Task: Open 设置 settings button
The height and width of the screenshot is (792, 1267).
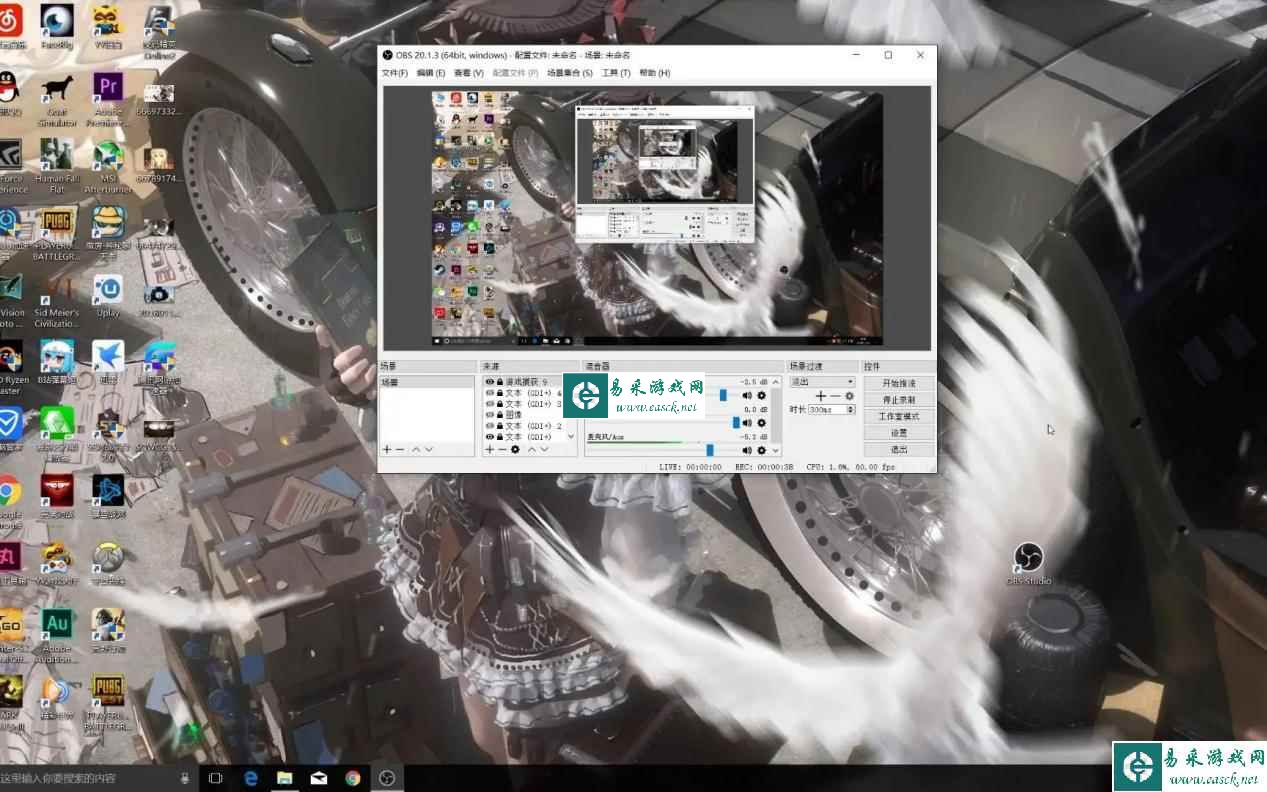Action: (899, 433)
